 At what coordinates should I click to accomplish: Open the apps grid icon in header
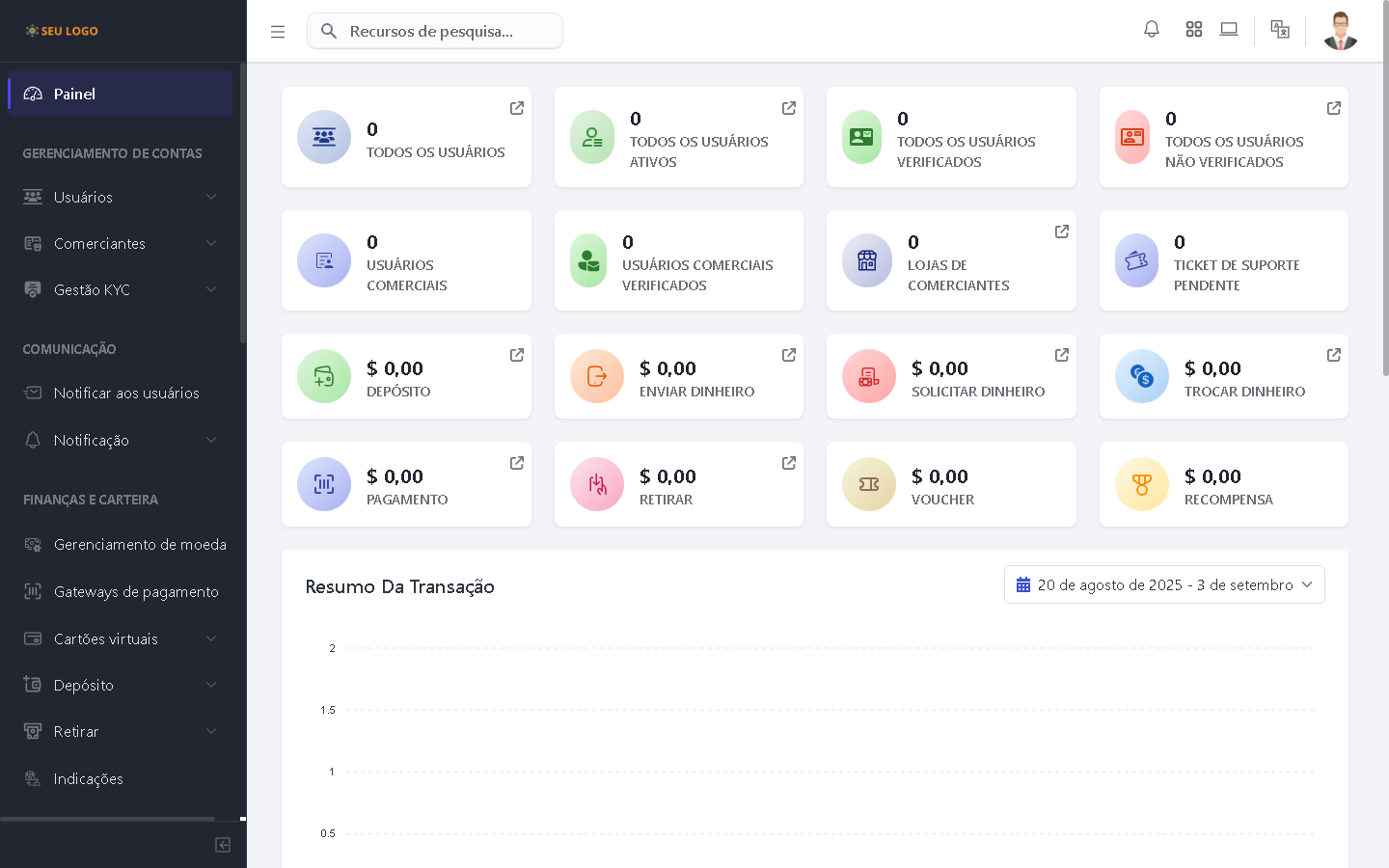point(1193,30)
